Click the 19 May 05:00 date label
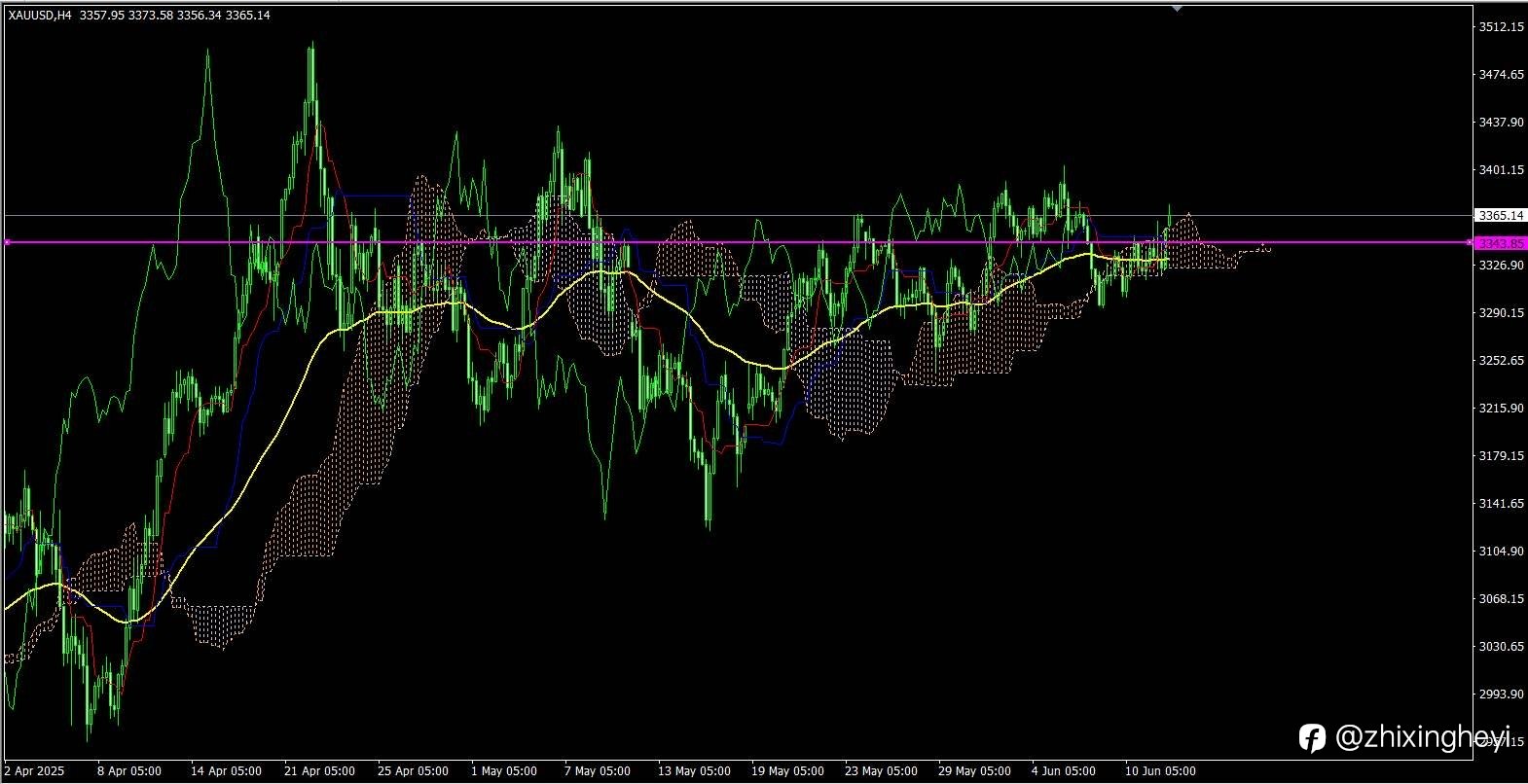 (787, 771)
